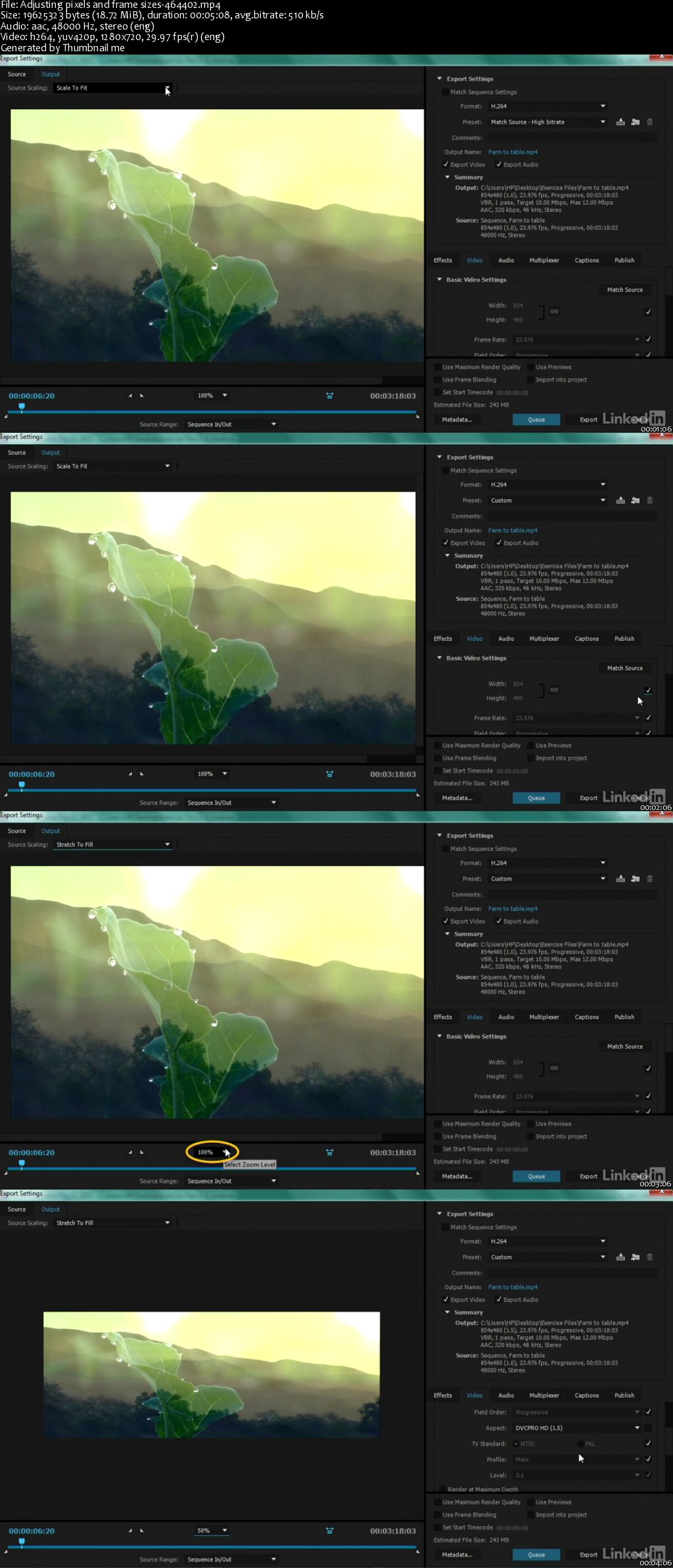
Task: Collapse Basic Video Settings in 00:03:06 frame
Action: pos(440,1037)
